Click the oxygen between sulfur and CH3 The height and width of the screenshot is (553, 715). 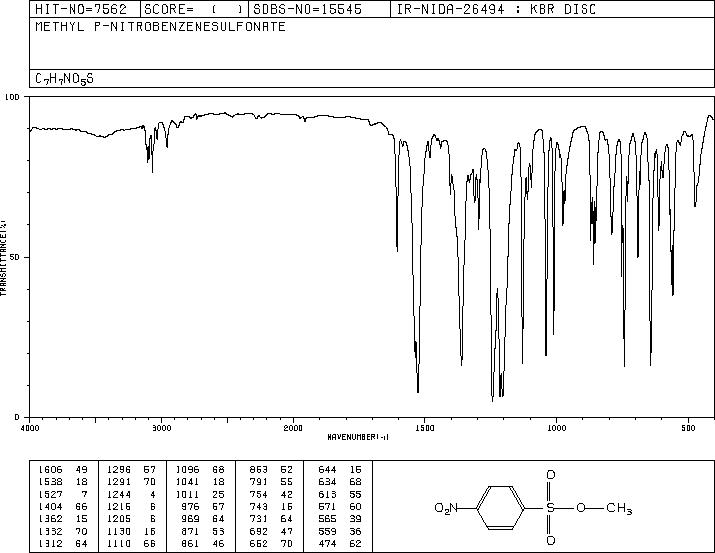pyautogui.click(x=580, y=508)
